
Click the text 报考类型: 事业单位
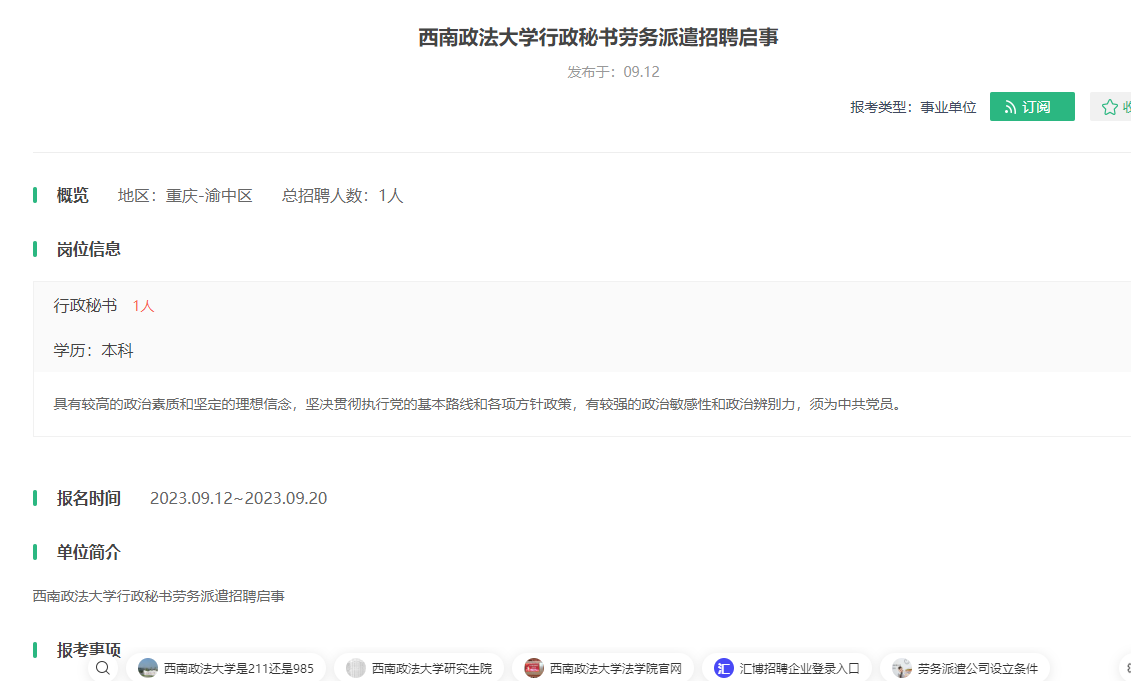(x=913, y=107)
